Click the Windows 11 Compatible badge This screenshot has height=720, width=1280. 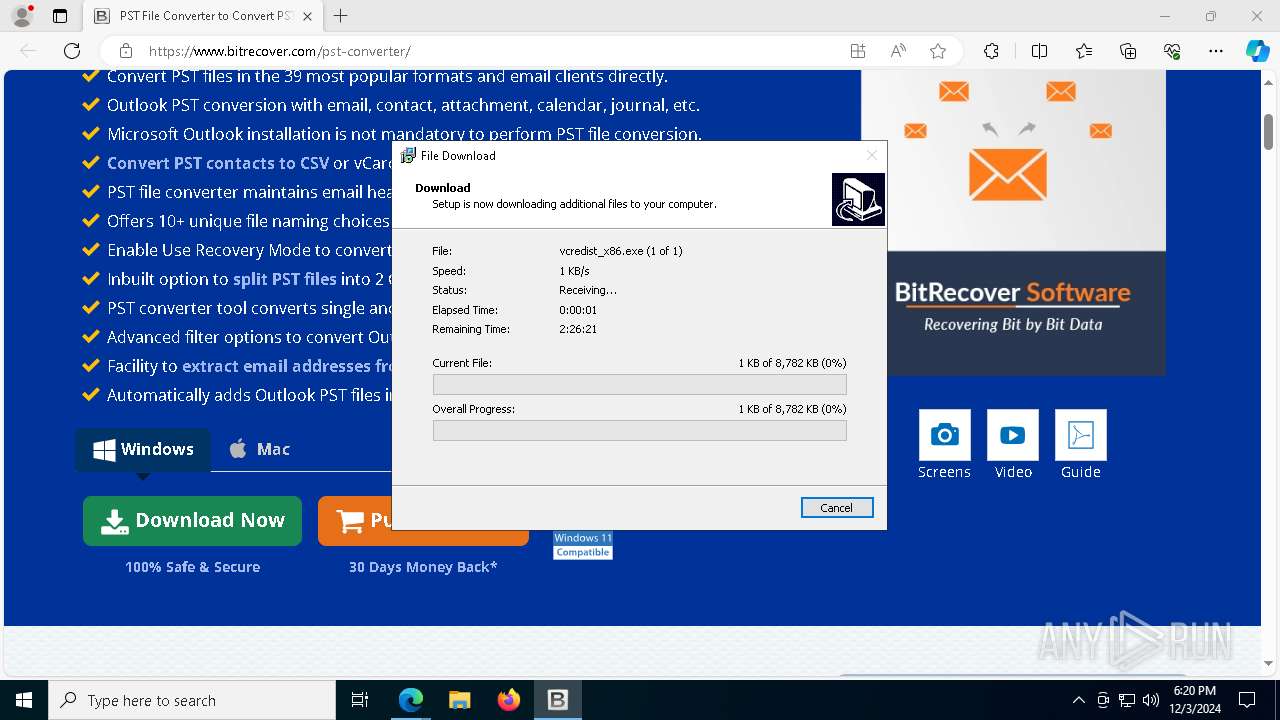[x=583, y=545]
